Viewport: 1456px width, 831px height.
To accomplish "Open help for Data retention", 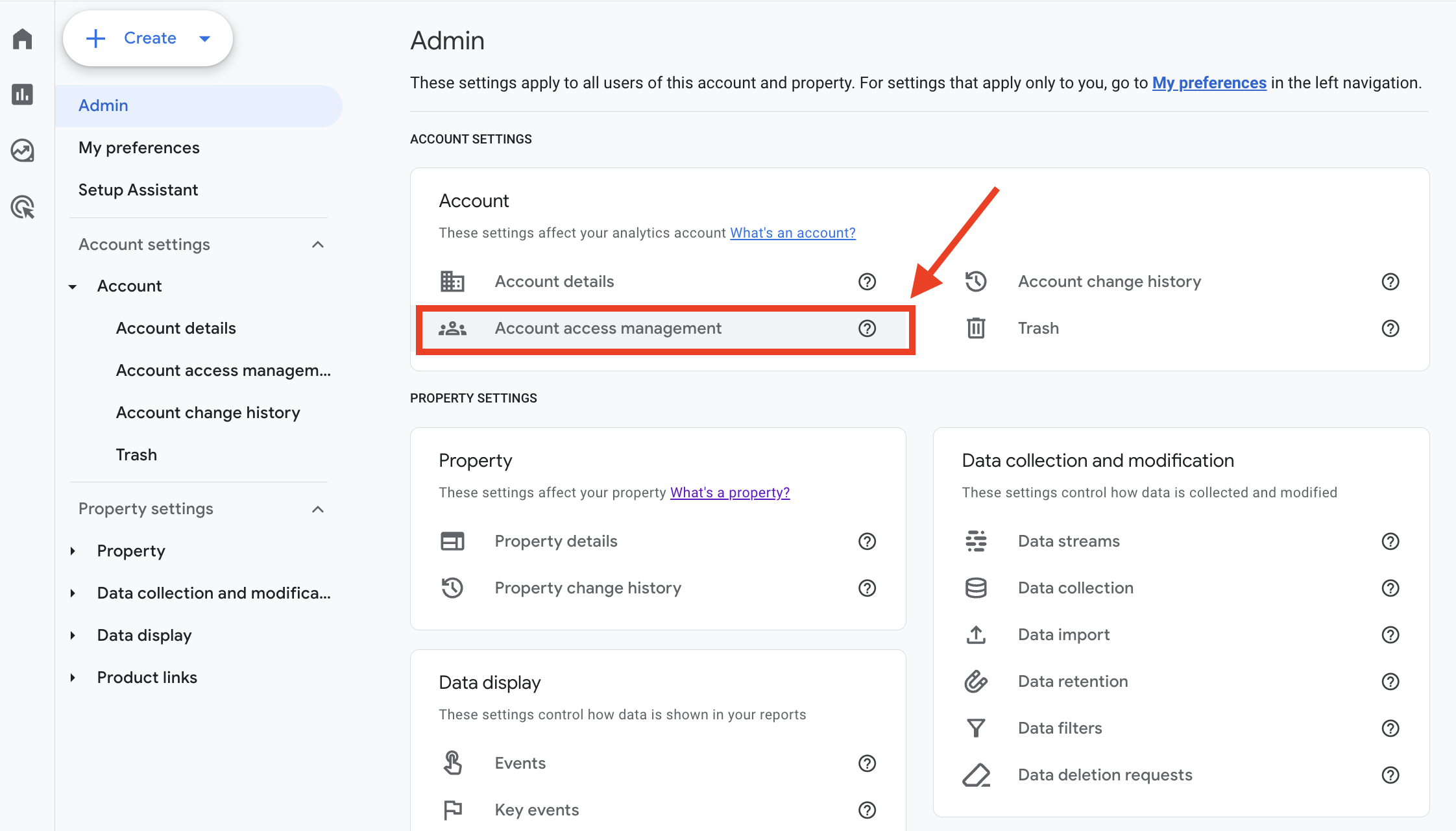I will 1390,681.
